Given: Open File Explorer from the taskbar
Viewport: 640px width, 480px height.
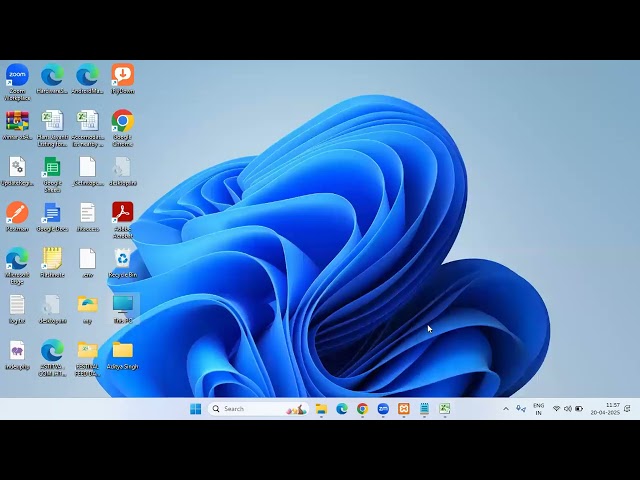Looking at the screenshot, I should [321, 409].
